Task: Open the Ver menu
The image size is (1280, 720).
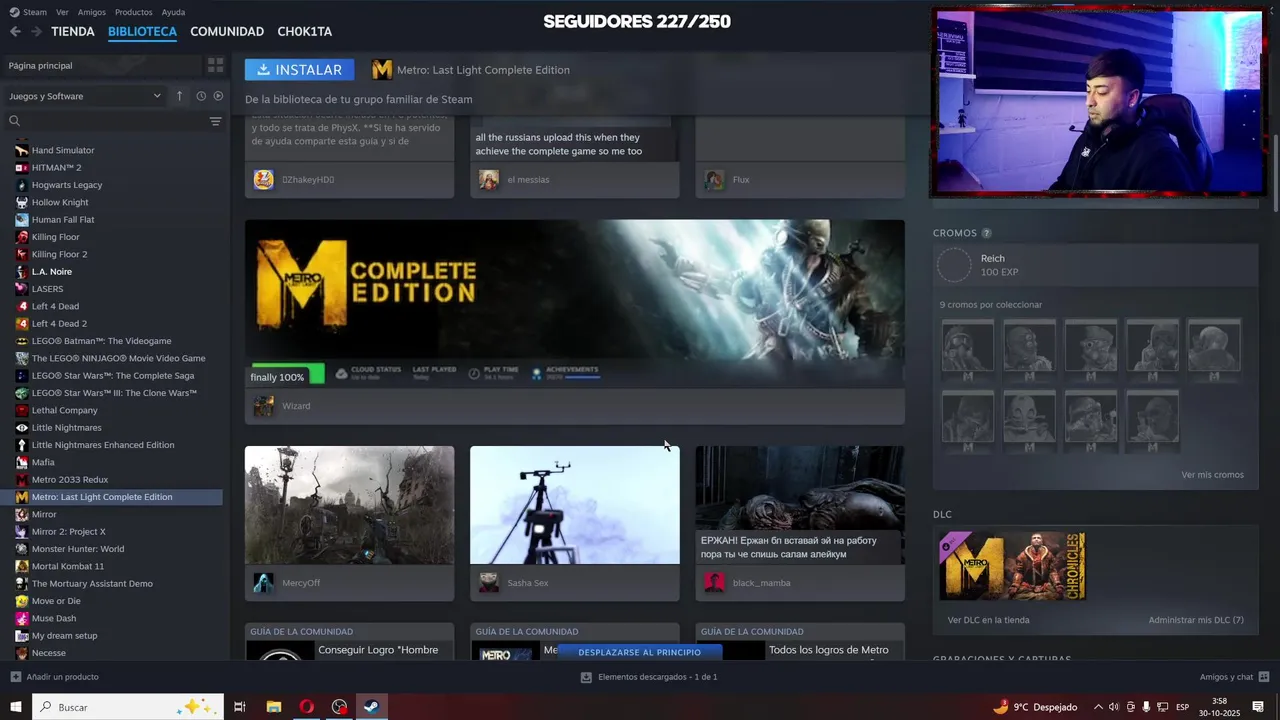Action: point(62,12)
